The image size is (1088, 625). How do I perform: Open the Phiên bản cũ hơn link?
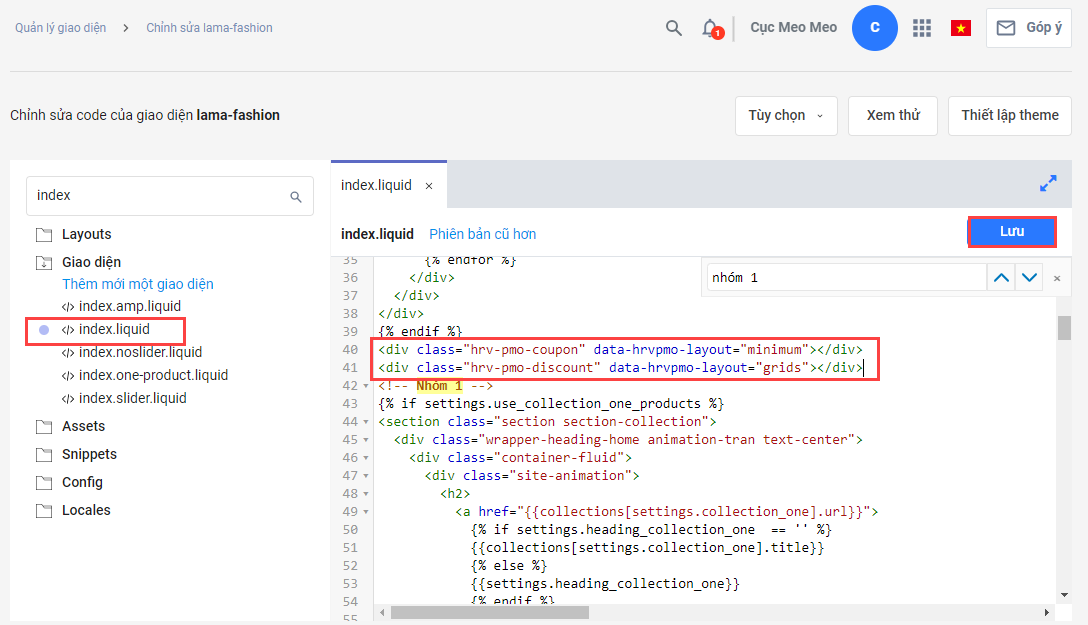[482, 234]
